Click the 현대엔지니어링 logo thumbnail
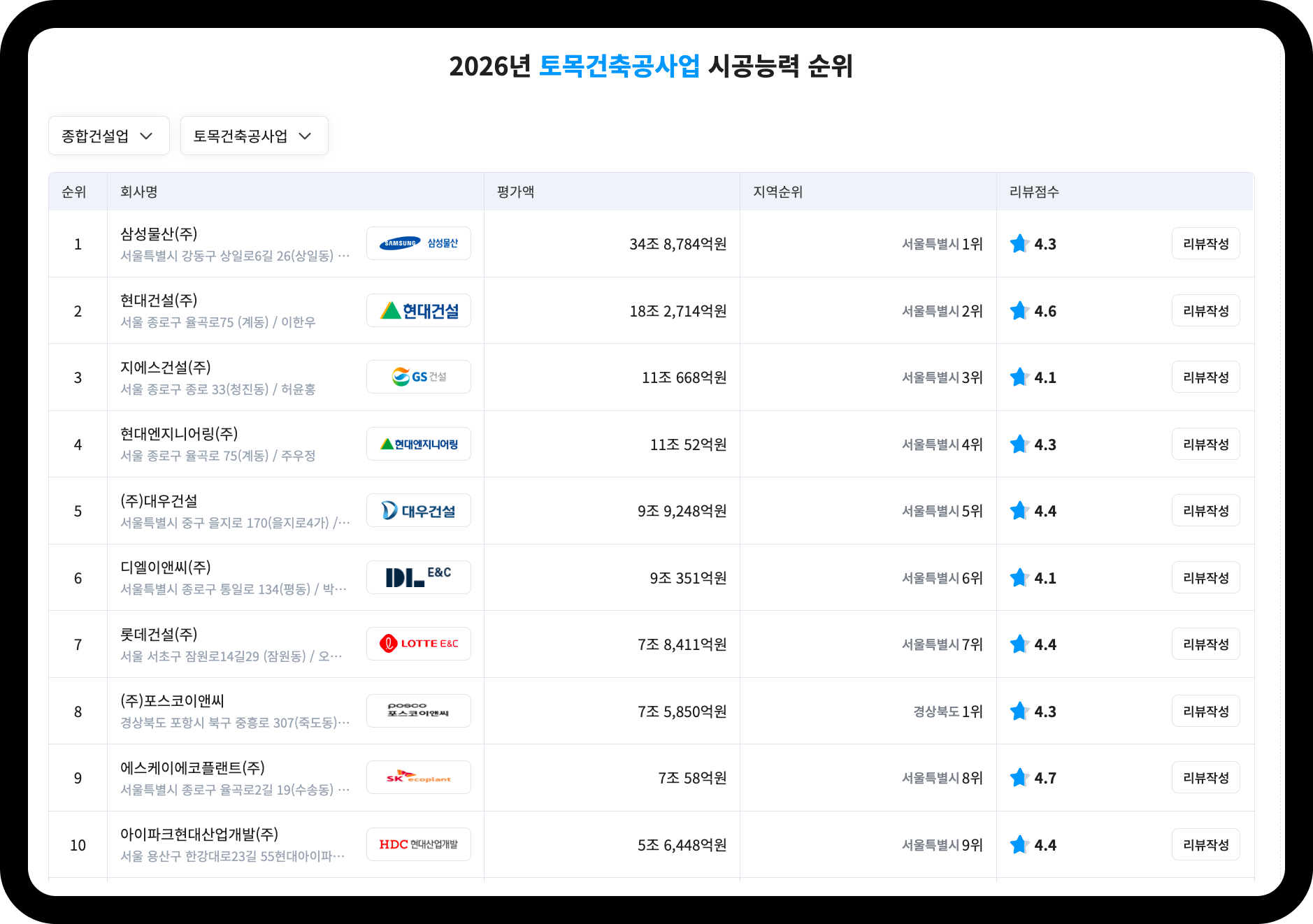The image size is (1313, 924). [419, 444]
